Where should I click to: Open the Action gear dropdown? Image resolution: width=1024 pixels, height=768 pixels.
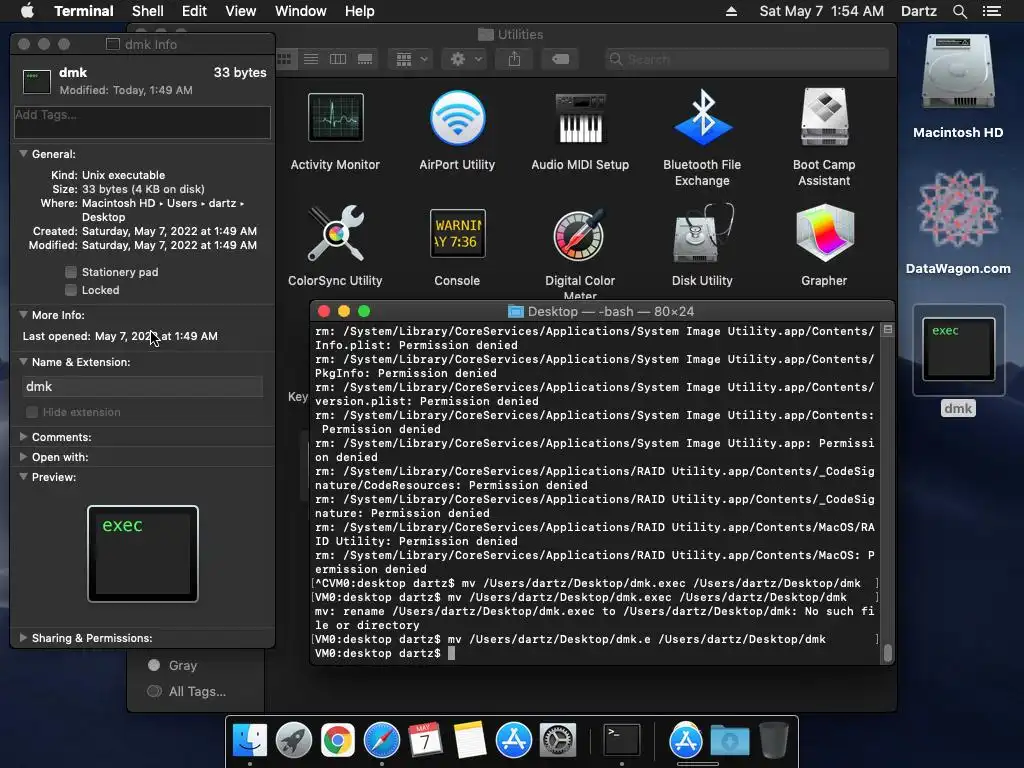(x=466, y=59)
